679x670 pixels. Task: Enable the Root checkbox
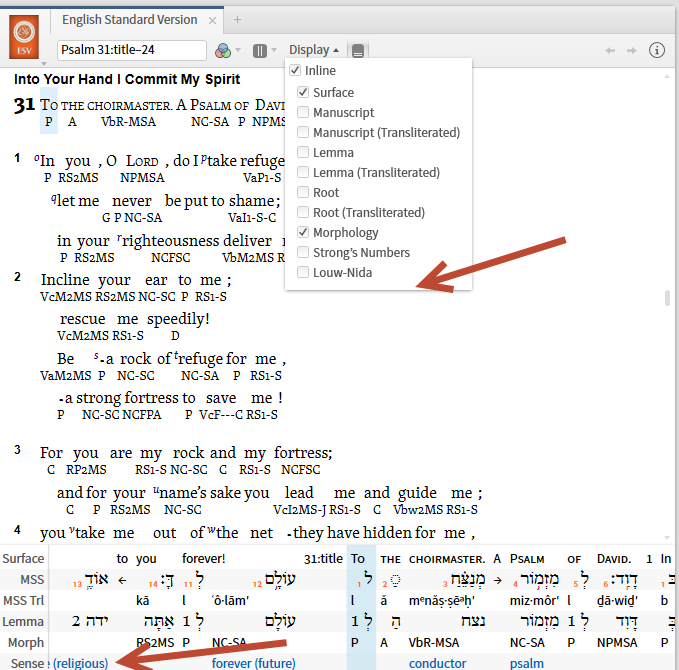303,192
